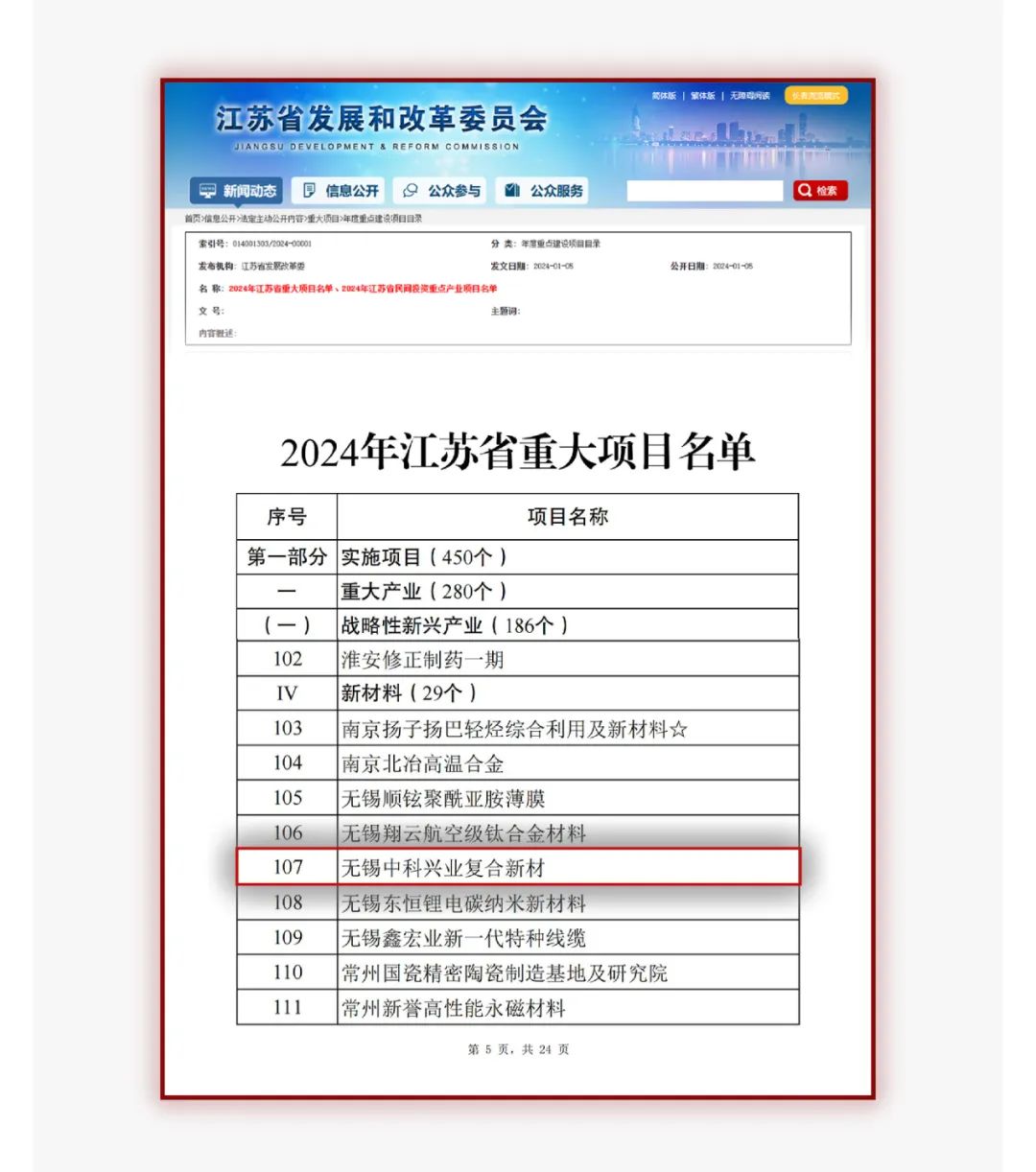Open 法定主动公开内容 in the breadcrumb

[x=271, y=219]
